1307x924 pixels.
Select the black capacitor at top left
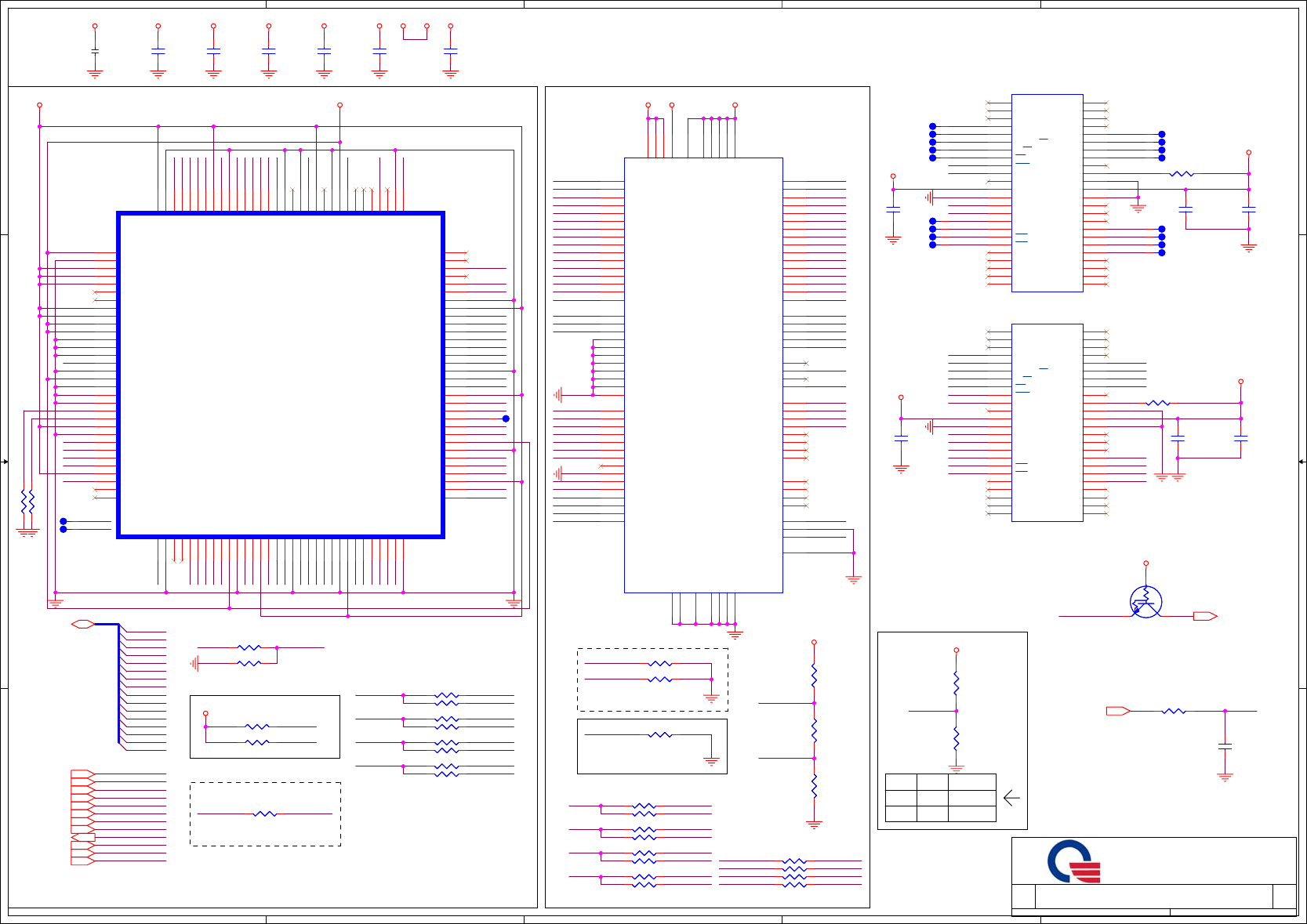pyautogui.click(x=95, y=50)
